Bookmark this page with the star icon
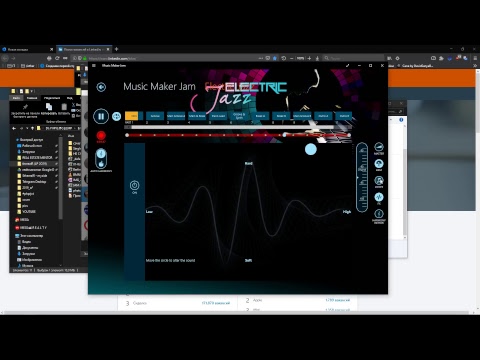Image resolution: width=480 pixels, height=360 pixels. point(275,58)
